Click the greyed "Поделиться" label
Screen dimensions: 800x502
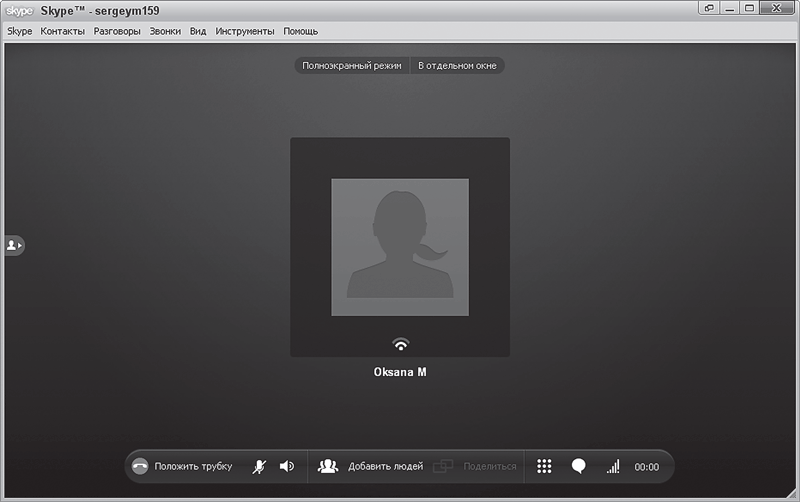coord(490,466)
